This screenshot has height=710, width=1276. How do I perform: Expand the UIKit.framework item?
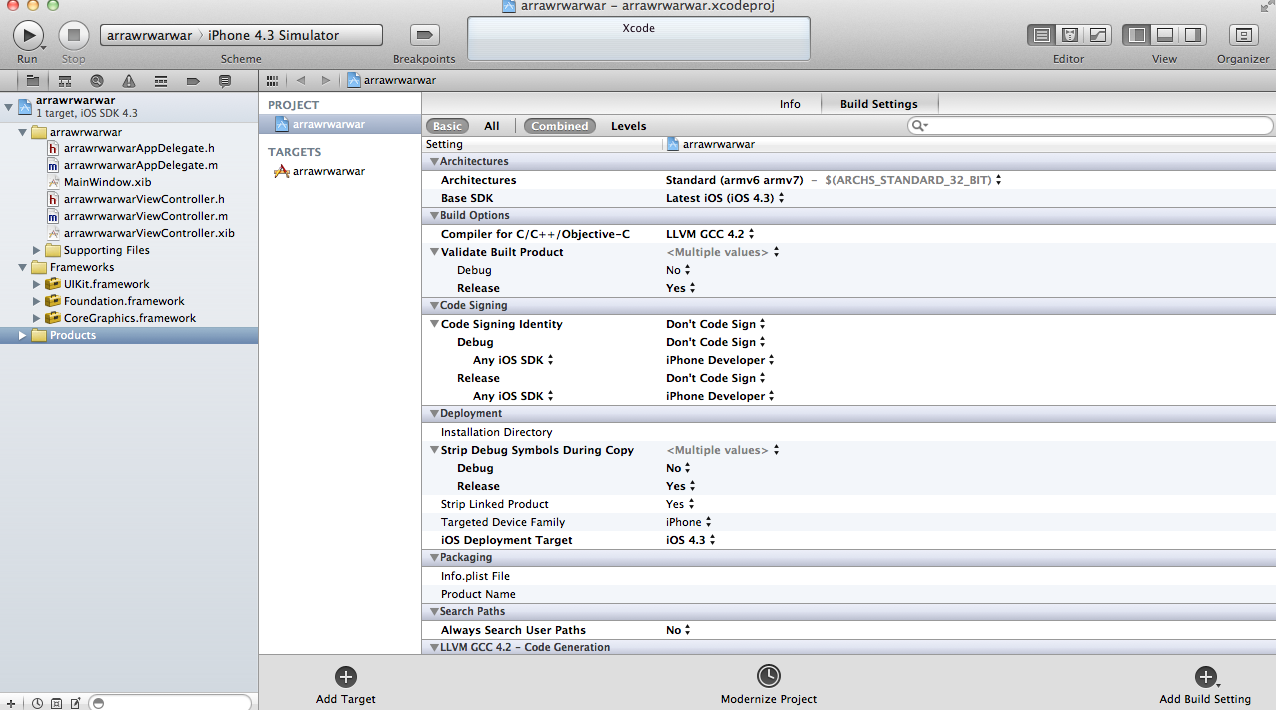[x=37, y=284]
